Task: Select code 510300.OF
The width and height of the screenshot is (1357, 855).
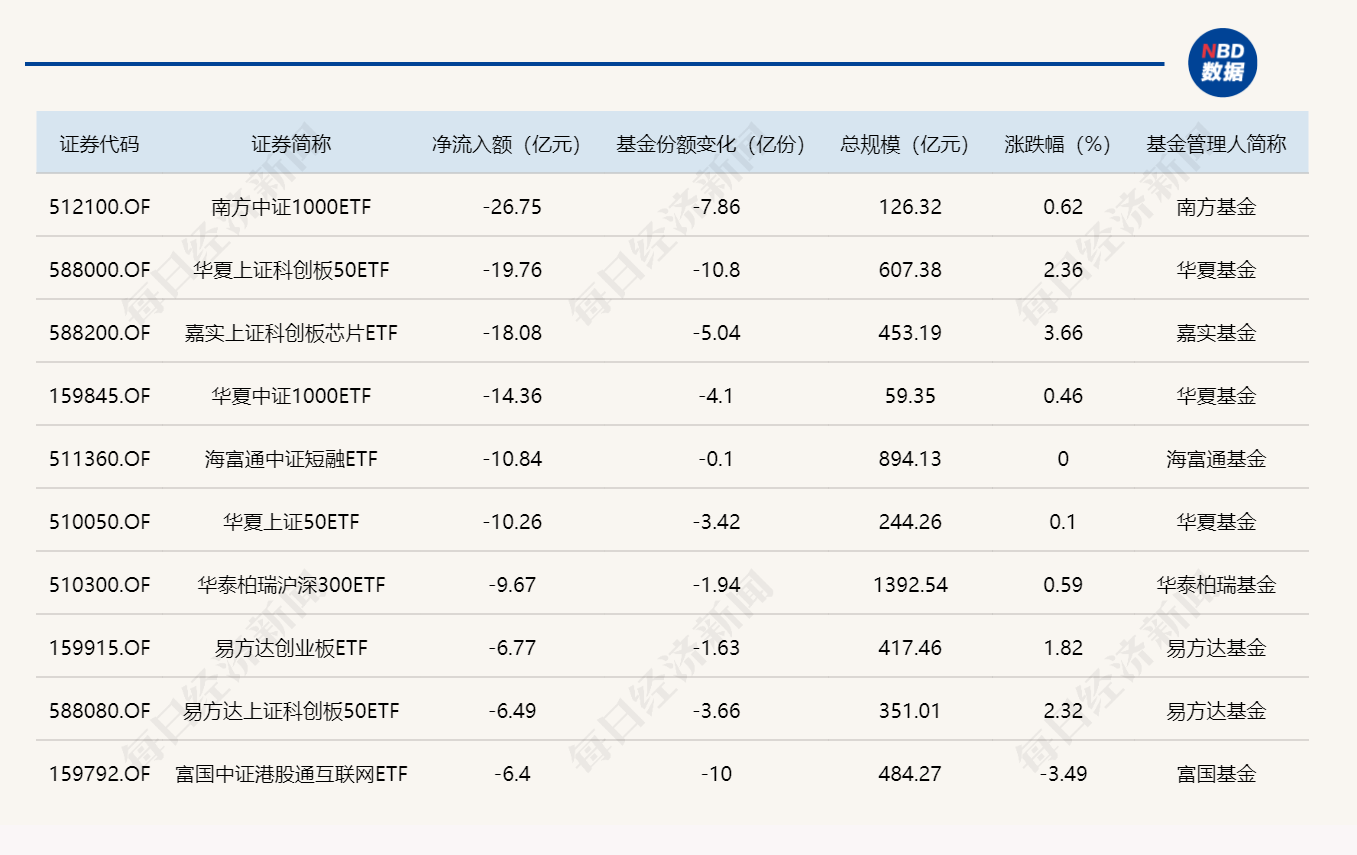Action: 99,585
